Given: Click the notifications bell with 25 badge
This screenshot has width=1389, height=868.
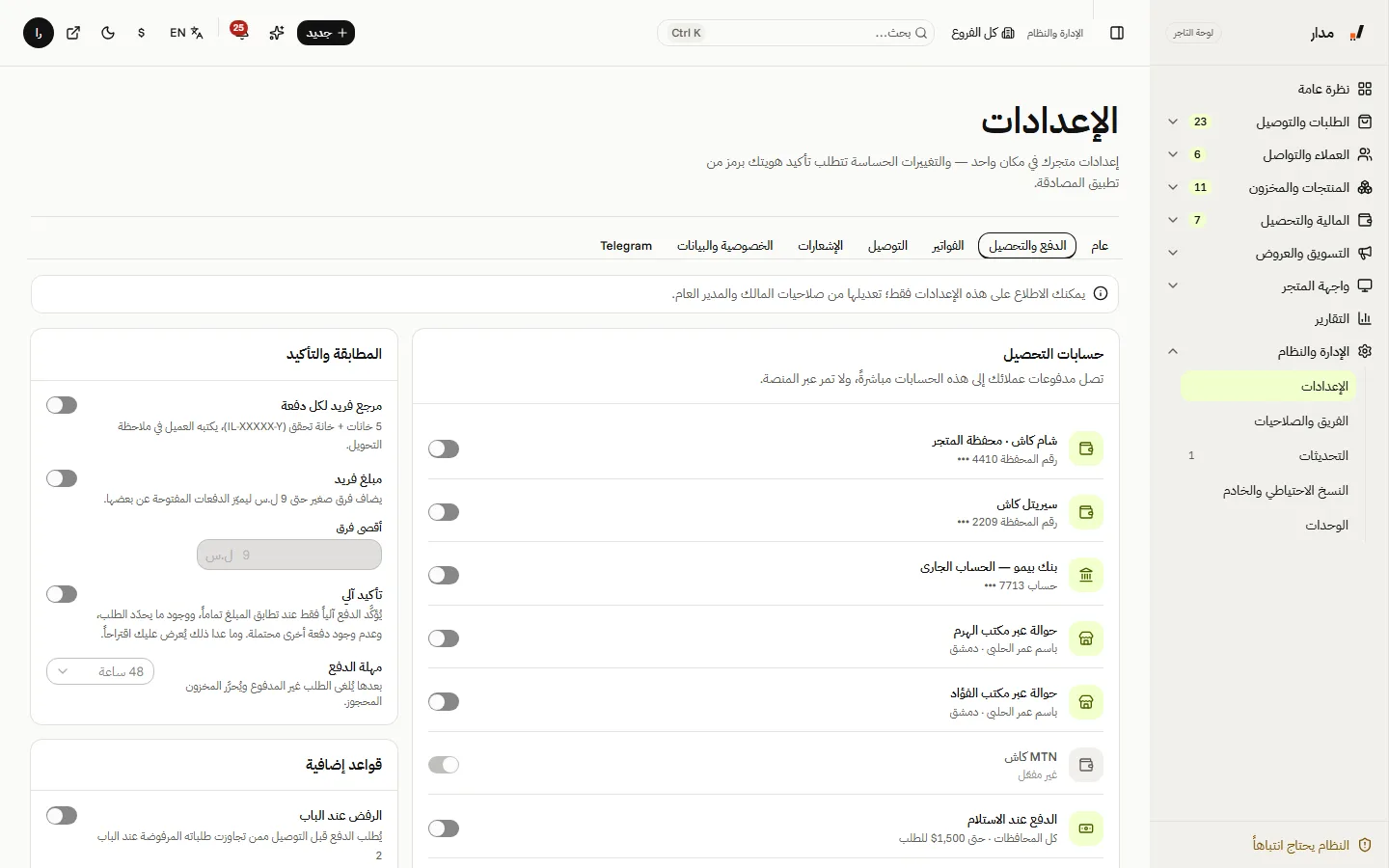Looking at the screenshot, I should tap(239, 32).
